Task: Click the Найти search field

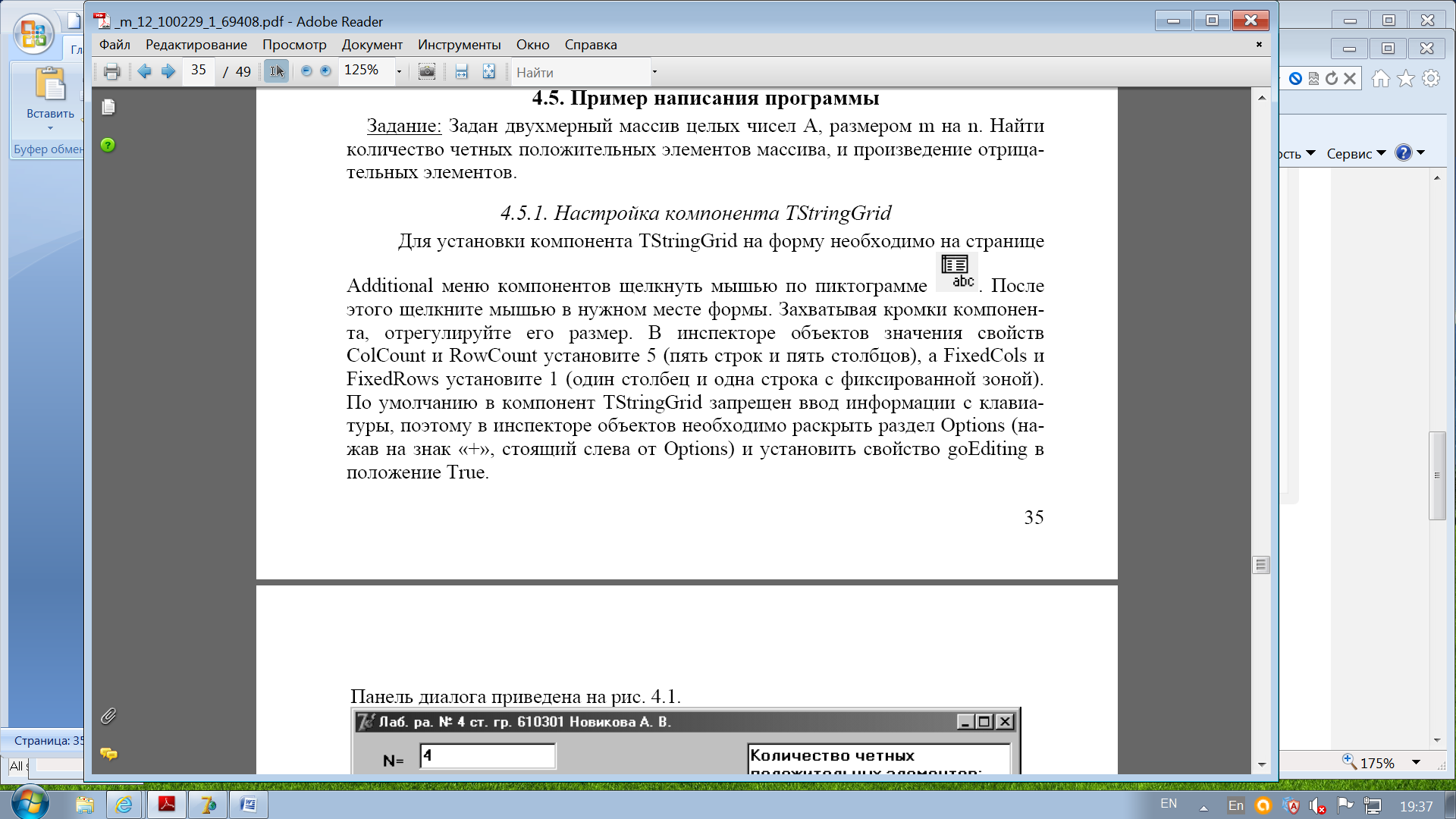Action: [580, 73]
